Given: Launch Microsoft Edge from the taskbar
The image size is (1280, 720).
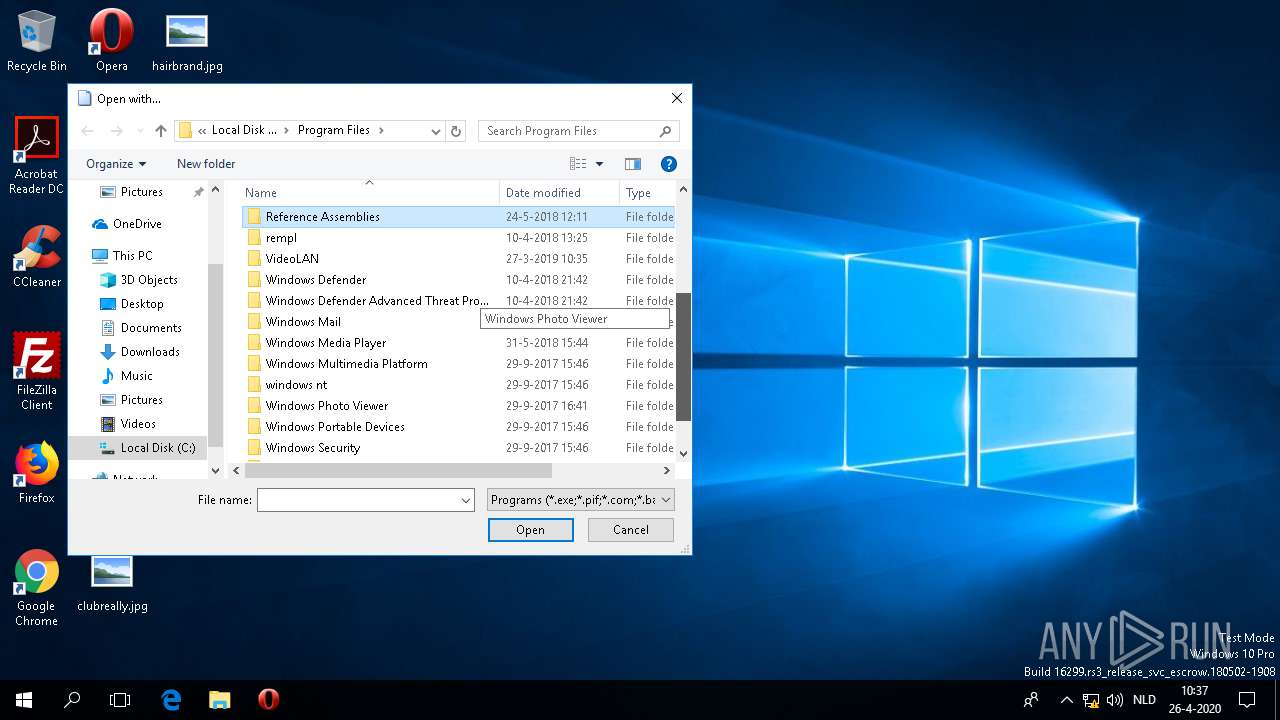Looking at the screenshot, I should (171, 700).
